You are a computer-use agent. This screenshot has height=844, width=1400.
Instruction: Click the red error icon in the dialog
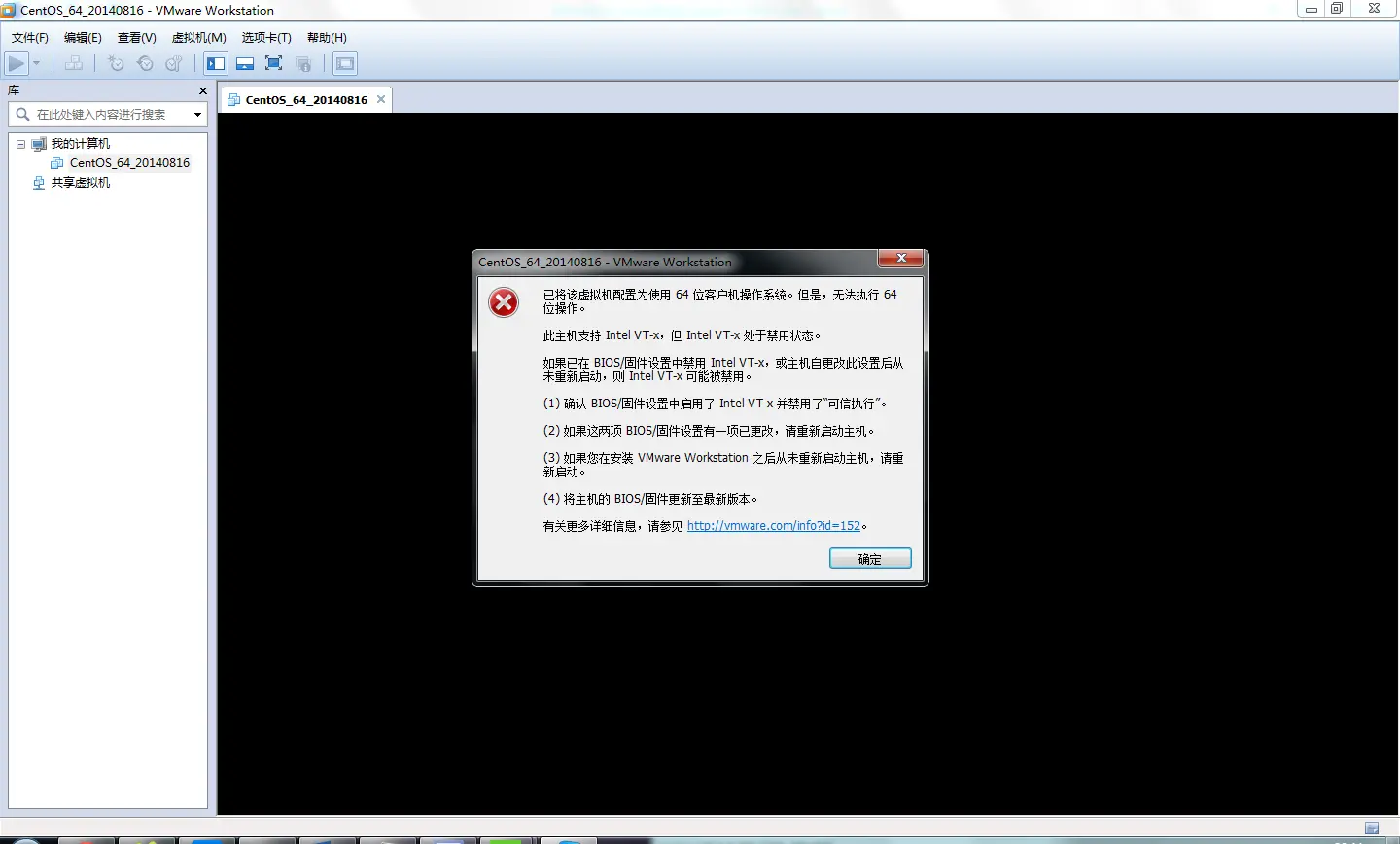click(504, 302)
